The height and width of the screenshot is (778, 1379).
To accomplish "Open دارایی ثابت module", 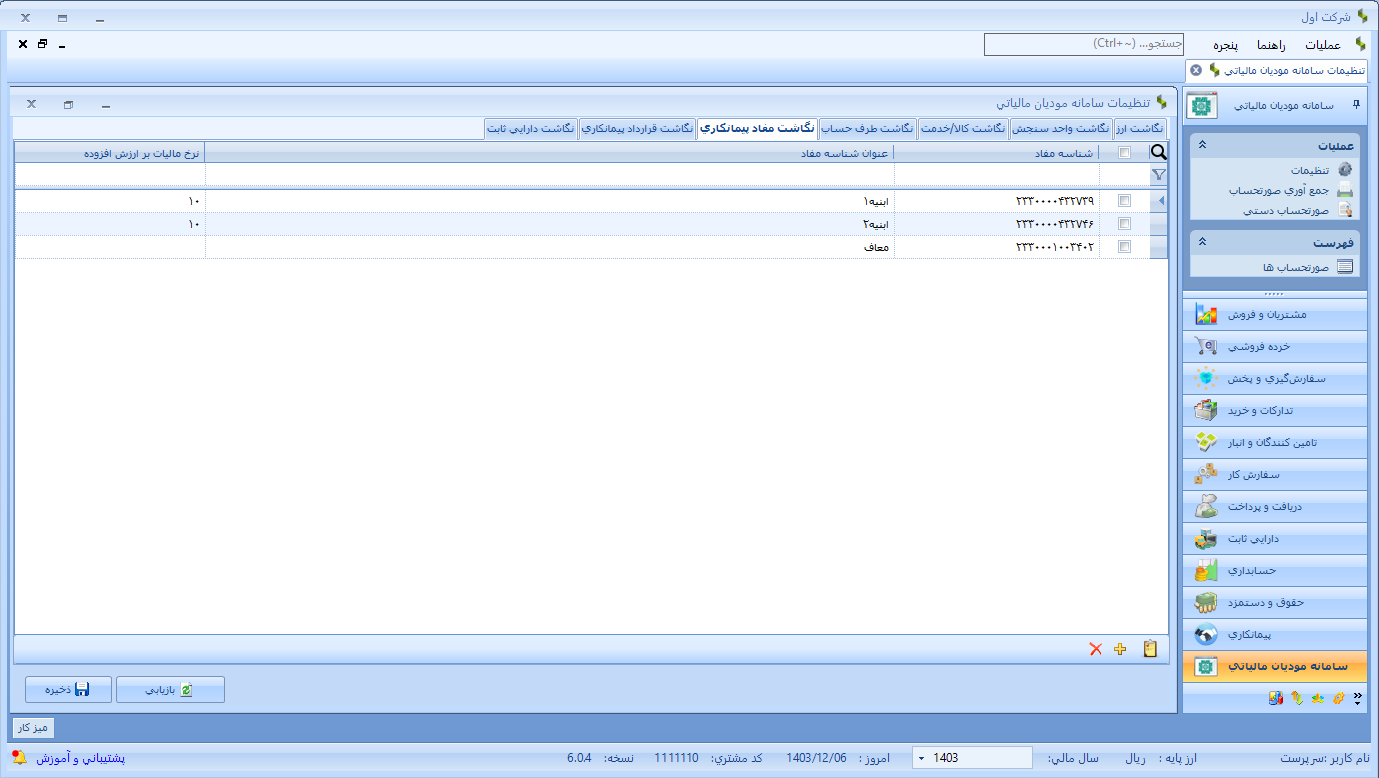I will click(x=1275, y=538).
